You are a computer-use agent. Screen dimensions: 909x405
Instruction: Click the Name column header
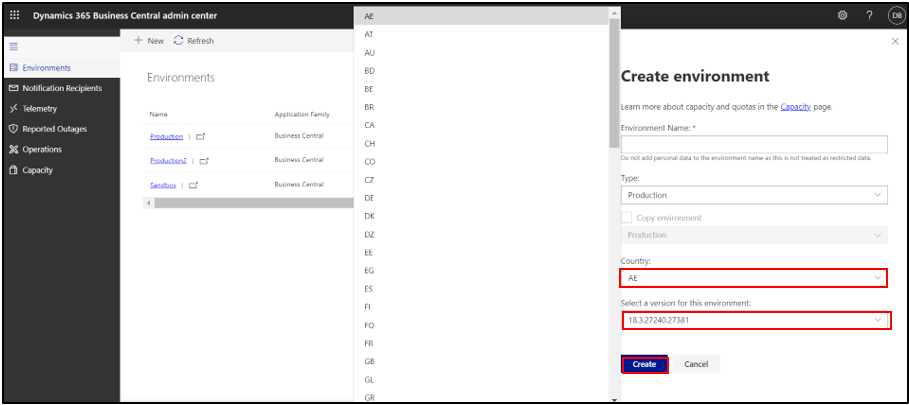point(158,115)
